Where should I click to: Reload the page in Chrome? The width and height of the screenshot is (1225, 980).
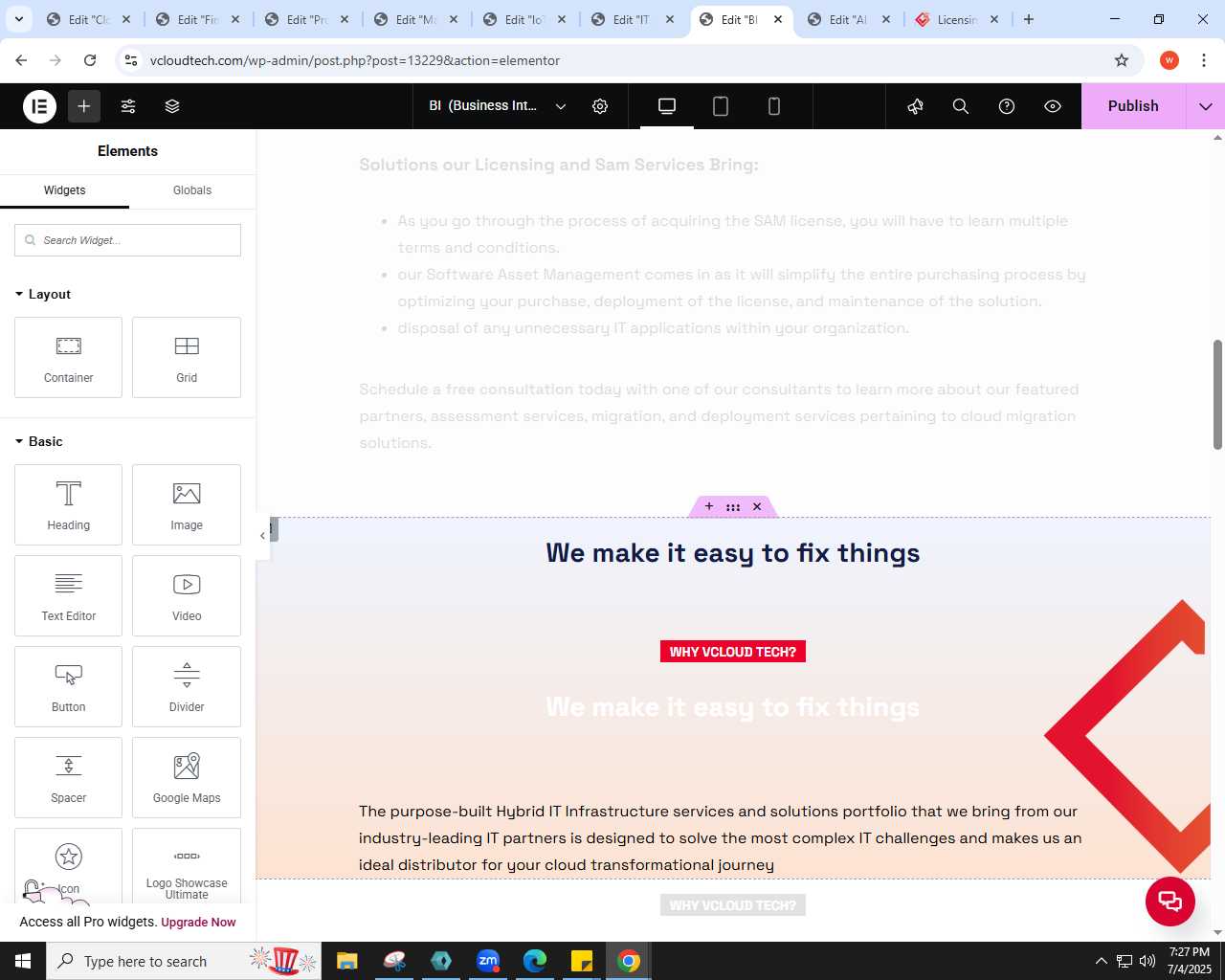pos(90,60)
